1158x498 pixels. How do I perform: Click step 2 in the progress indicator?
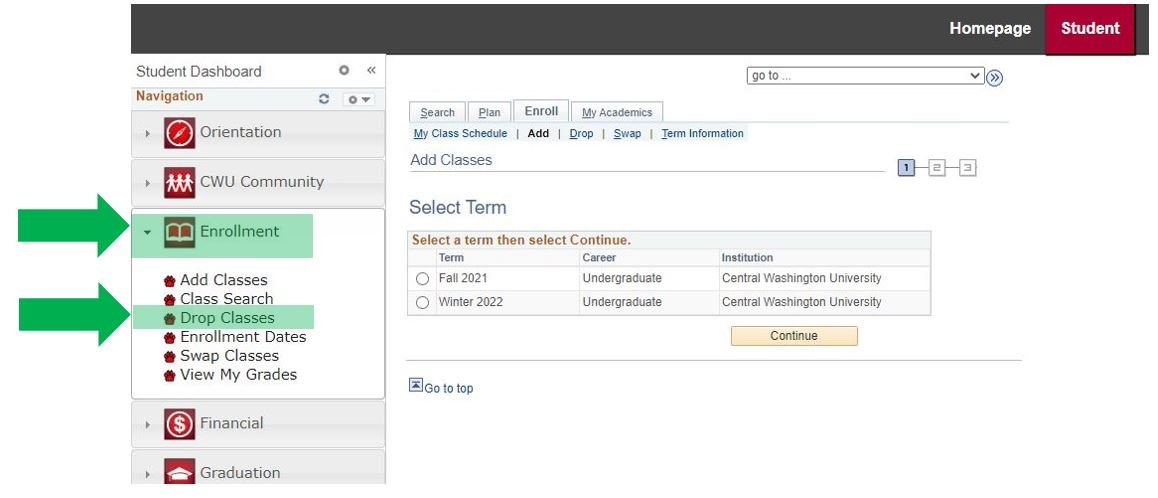[936, 168]
